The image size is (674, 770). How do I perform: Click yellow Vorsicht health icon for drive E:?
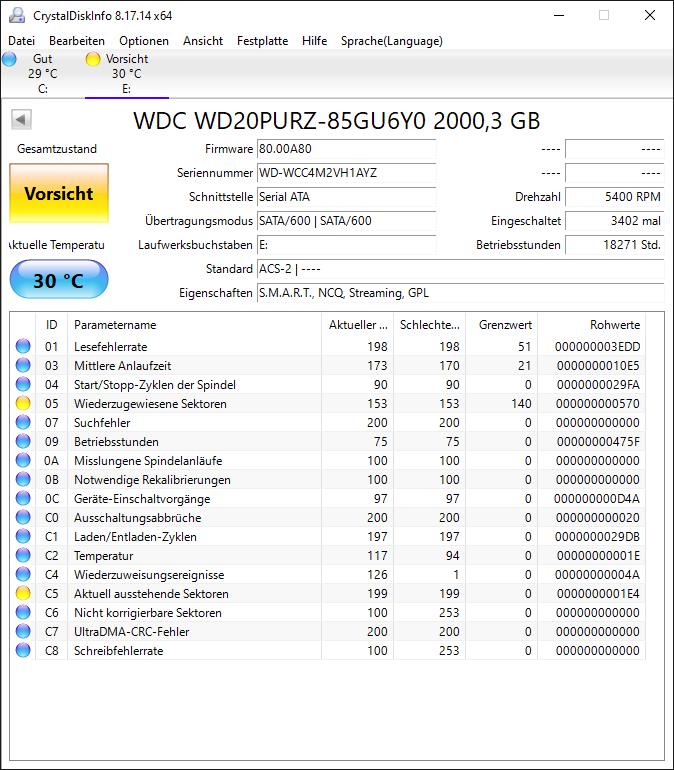(x=92, y=59)
